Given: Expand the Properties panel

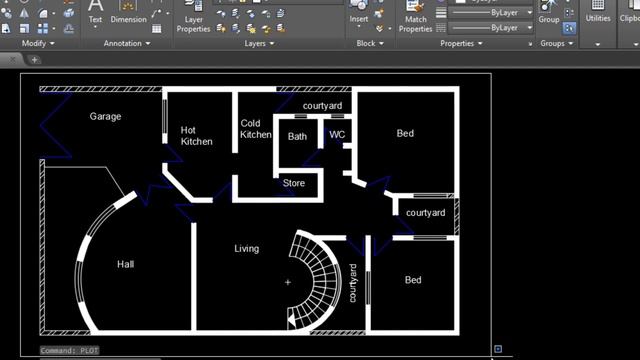Looking at the screenshot, I should 461,43.
